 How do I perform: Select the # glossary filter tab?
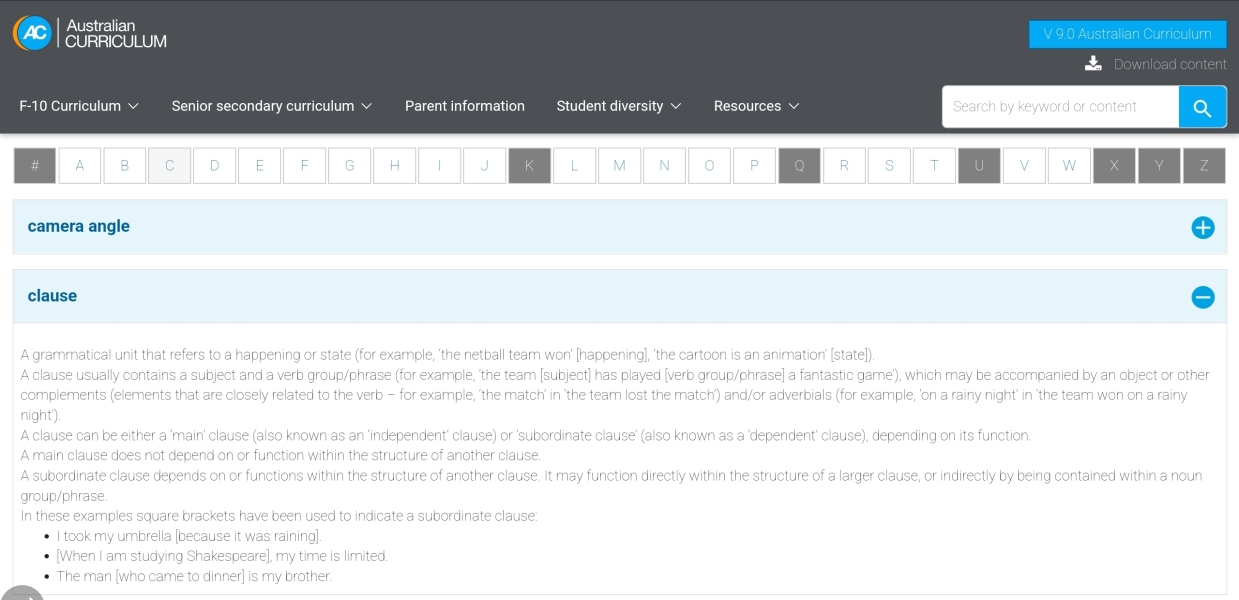pos(35,166)
